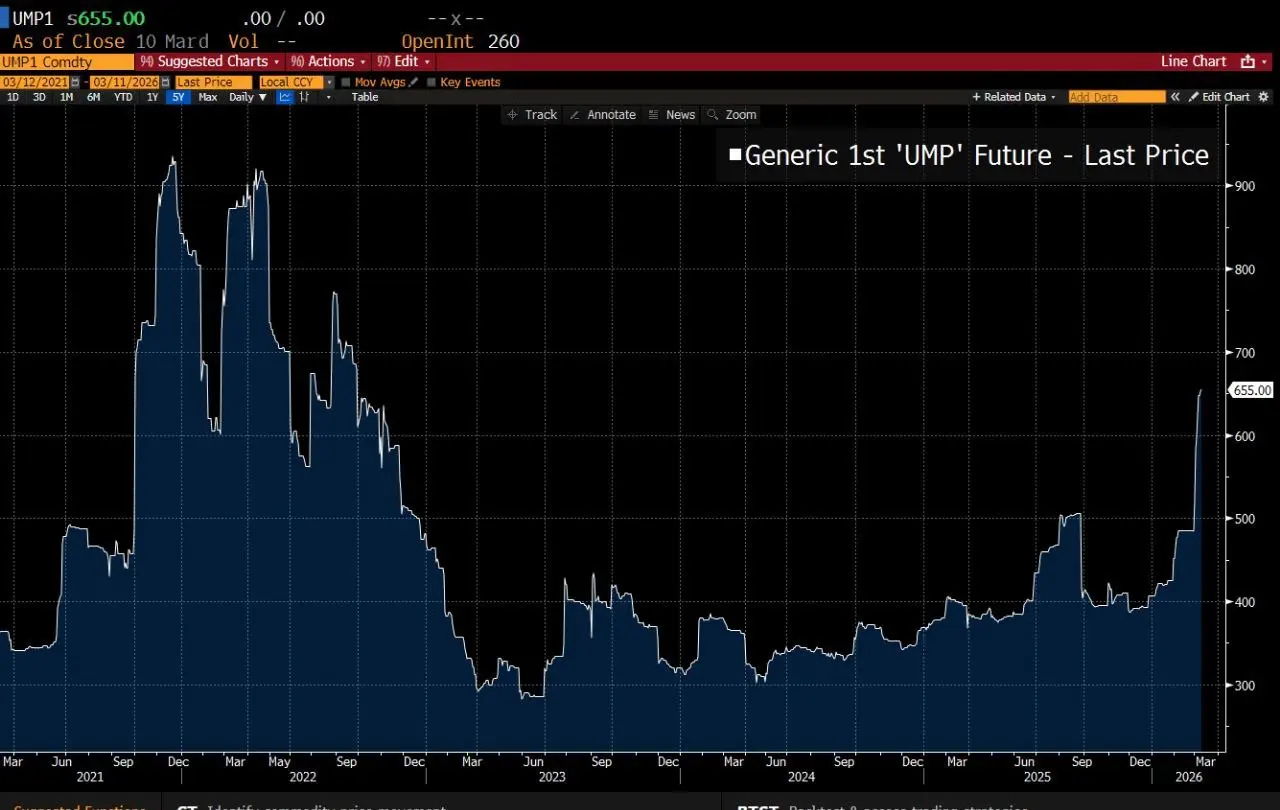
Task: Open the export share icon near Line Chart
Action: click(1247, 61)
